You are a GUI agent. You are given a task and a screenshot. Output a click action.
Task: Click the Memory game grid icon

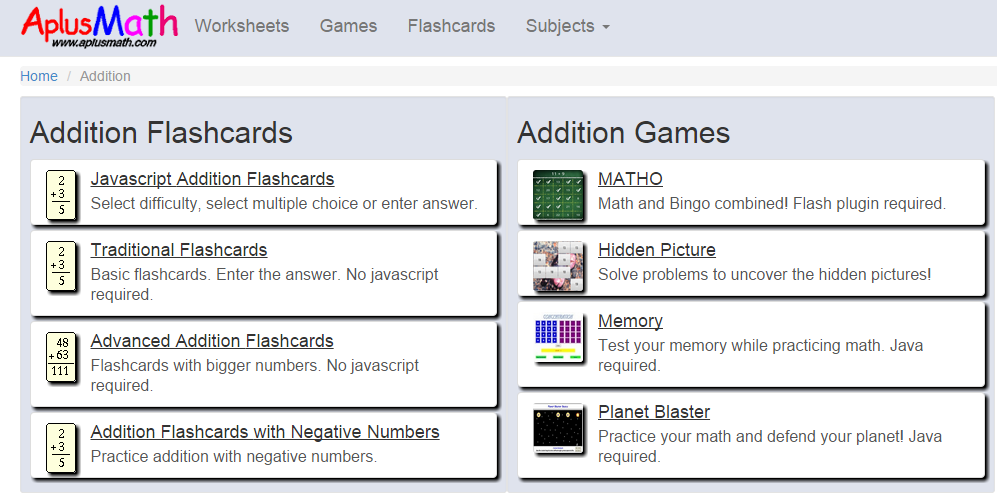click(558, 340)
